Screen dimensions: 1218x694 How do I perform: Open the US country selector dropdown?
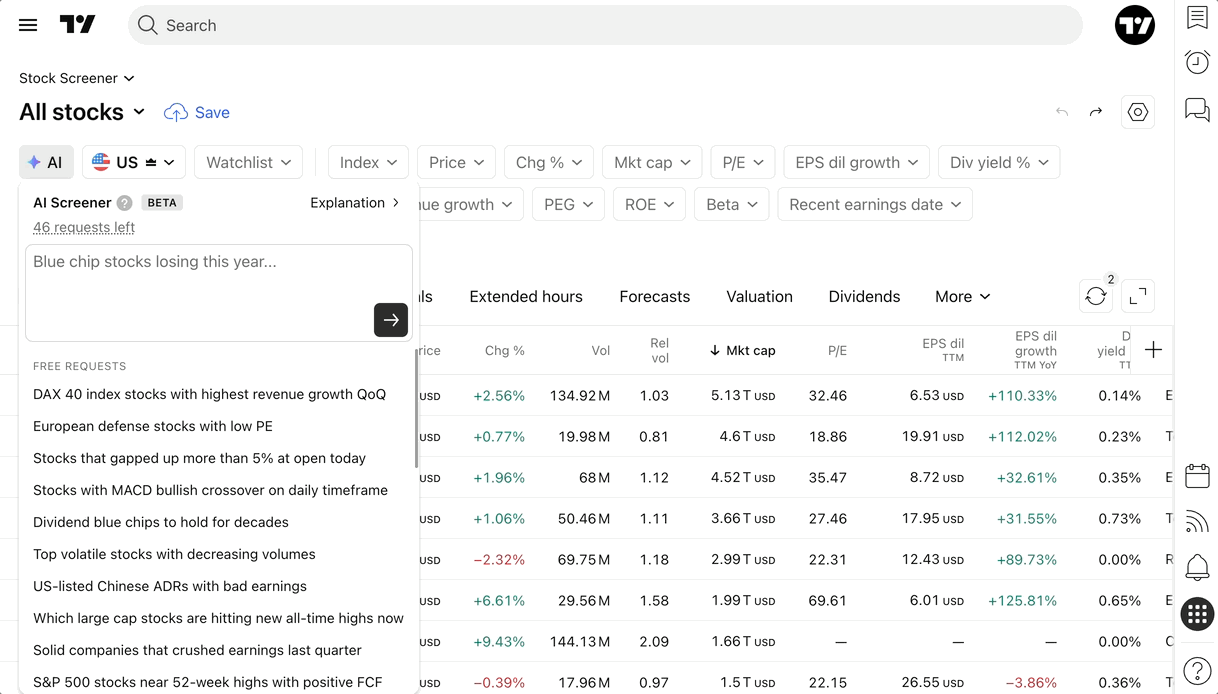[133, 162]
